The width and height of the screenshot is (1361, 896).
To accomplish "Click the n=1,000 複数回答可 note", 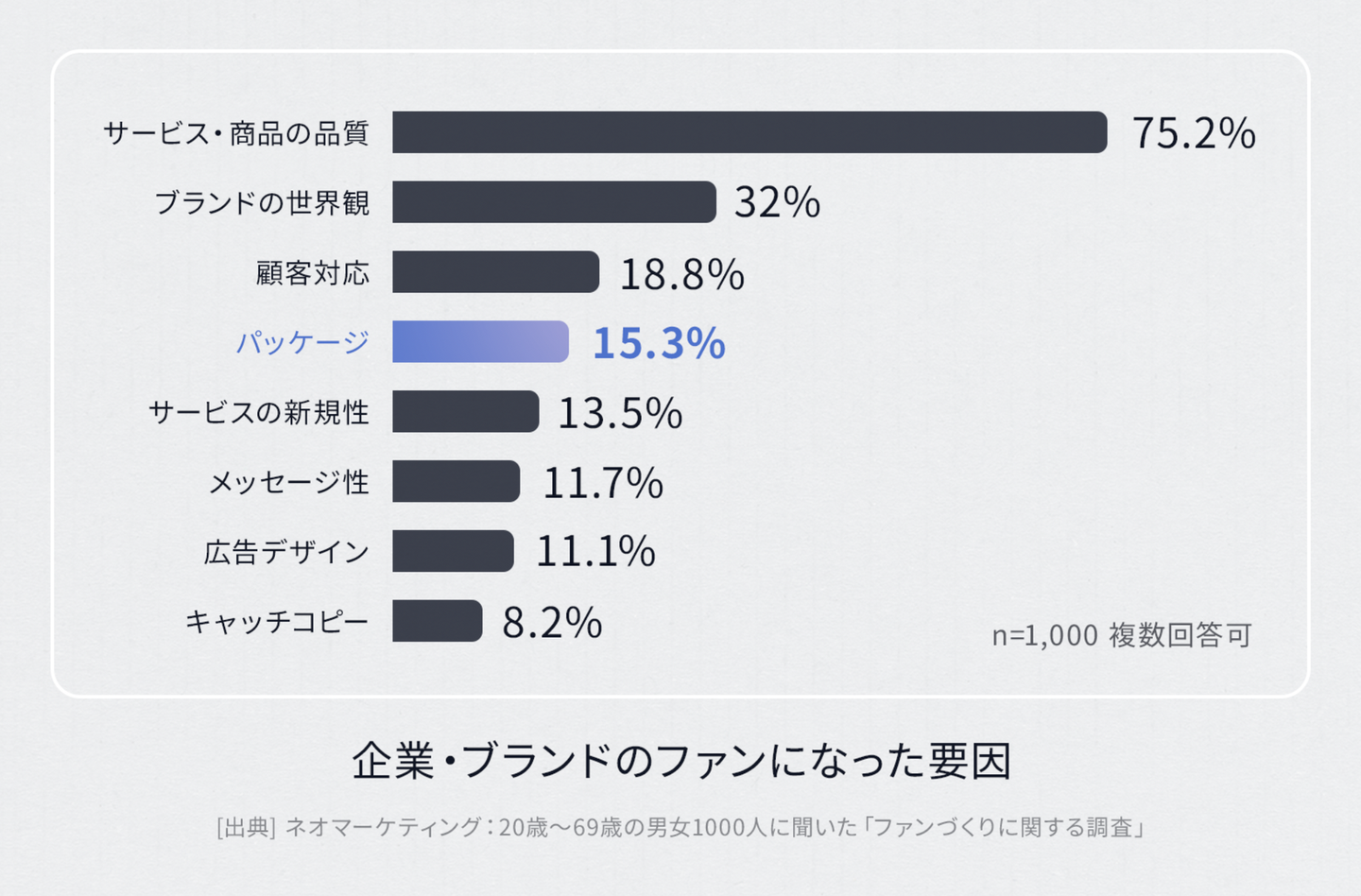I will tap(1121, 635).
